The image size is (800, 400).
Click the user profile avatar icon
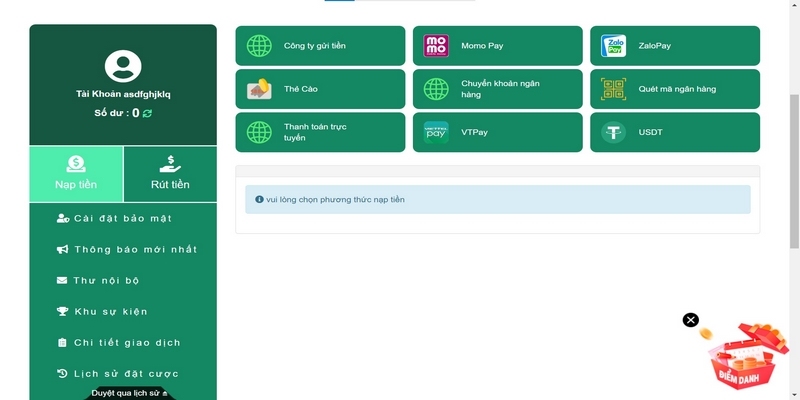123,67
